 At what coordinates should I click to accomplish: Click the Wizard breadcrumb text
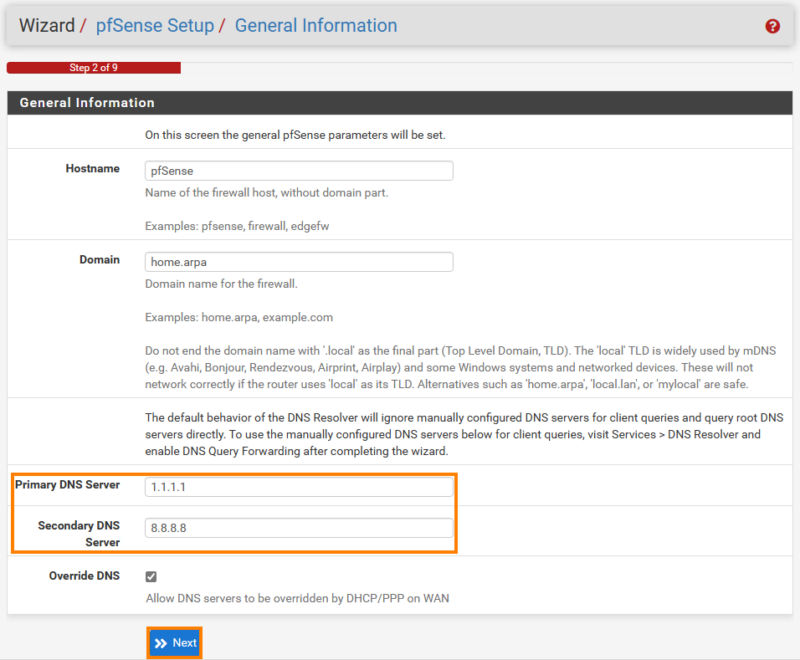tap(47, 26)
